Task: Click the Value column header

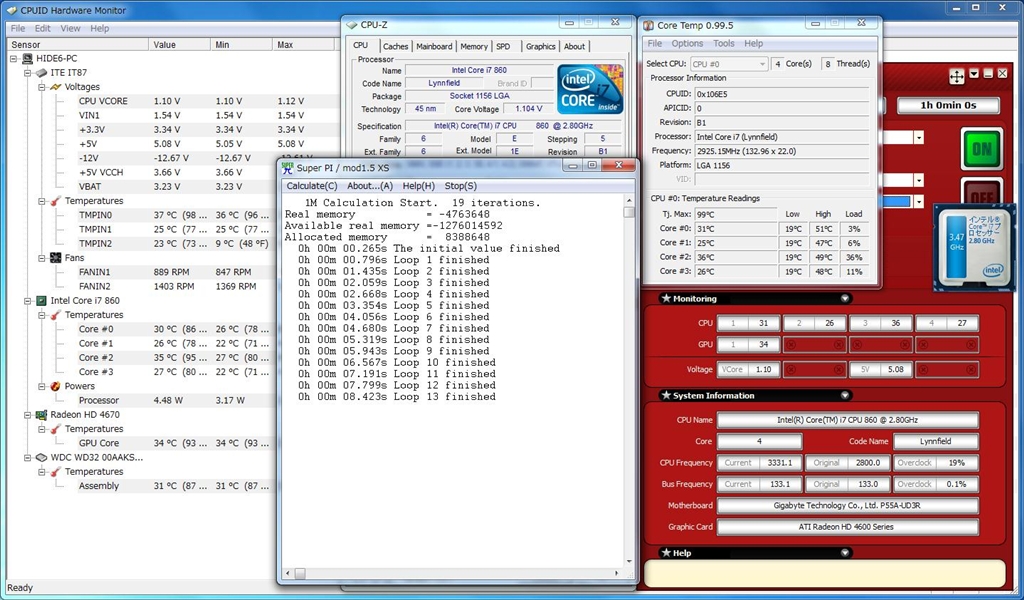Action: click(180, 45)
